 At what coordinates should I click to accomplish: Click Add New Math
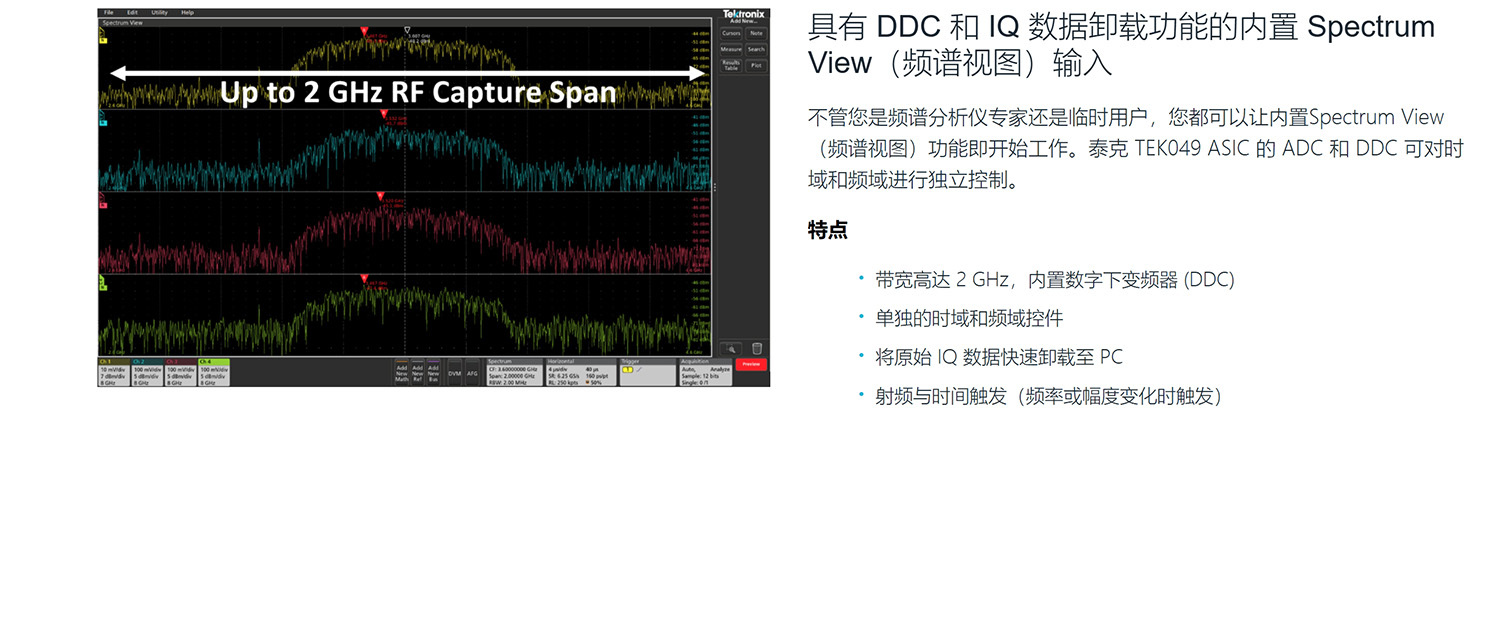point(401,372)
